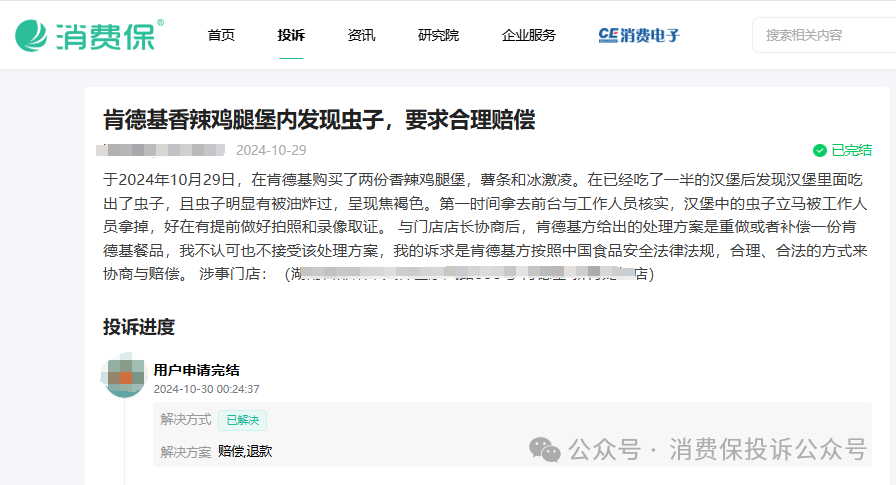Click the green 已完结 check icon
896x485 pixels.
819,150
